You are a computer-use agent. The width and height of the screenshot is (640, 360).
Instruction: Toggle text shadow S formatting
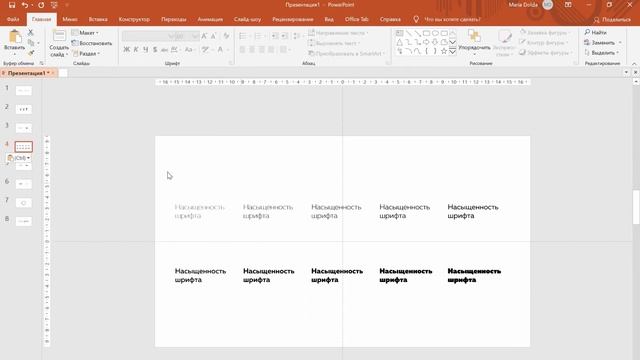[x=155, y=49]
